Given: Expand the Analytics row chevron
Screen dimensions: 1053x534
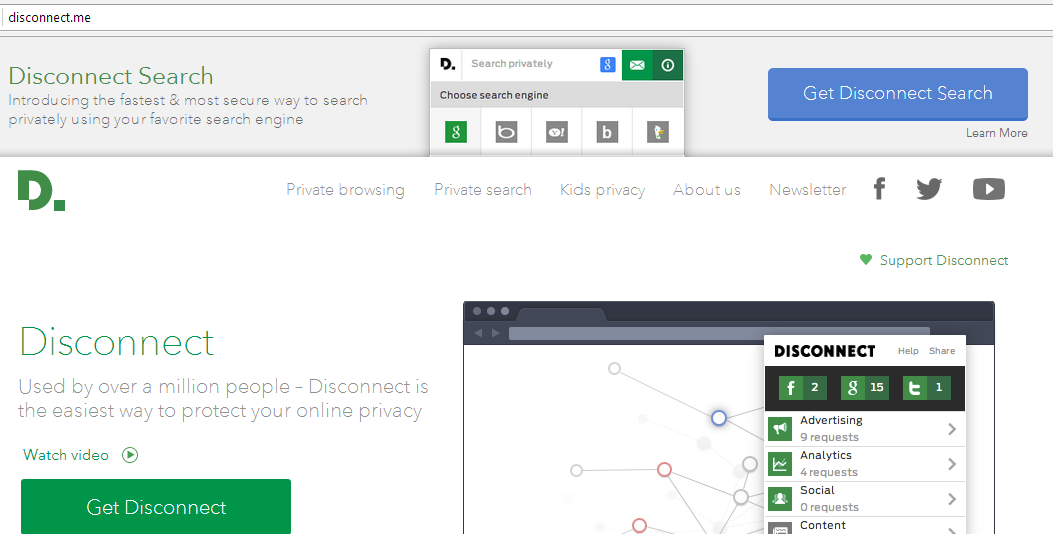Looking at the screenshot, I should coord(952,463).
